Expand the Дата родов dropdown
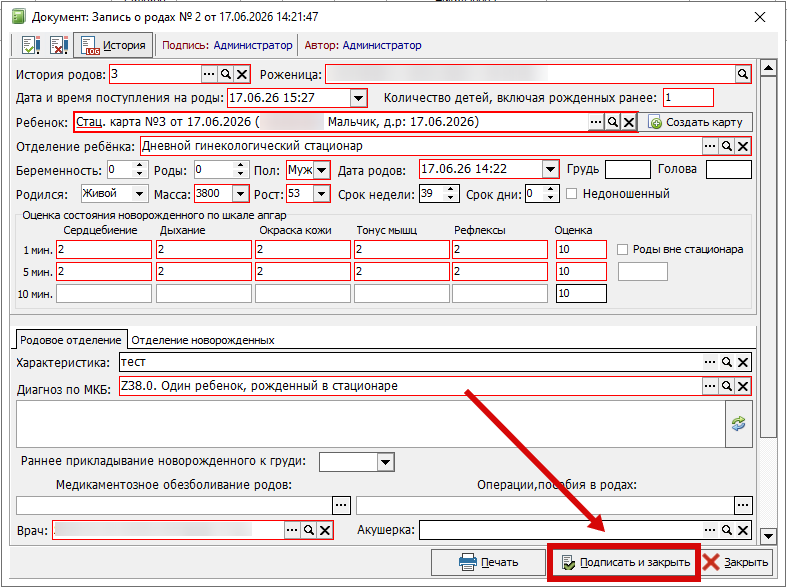Viewport: 787px width, 588px height. (x=550, y=169)
